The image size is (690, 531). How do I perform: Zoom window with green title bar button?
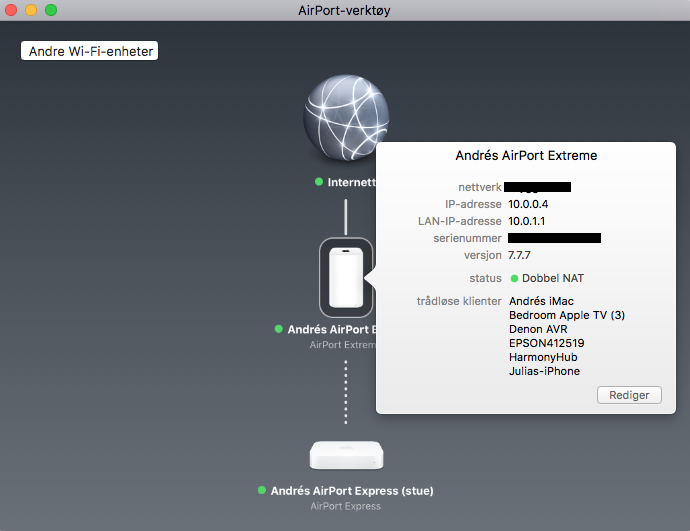(51, 10)
